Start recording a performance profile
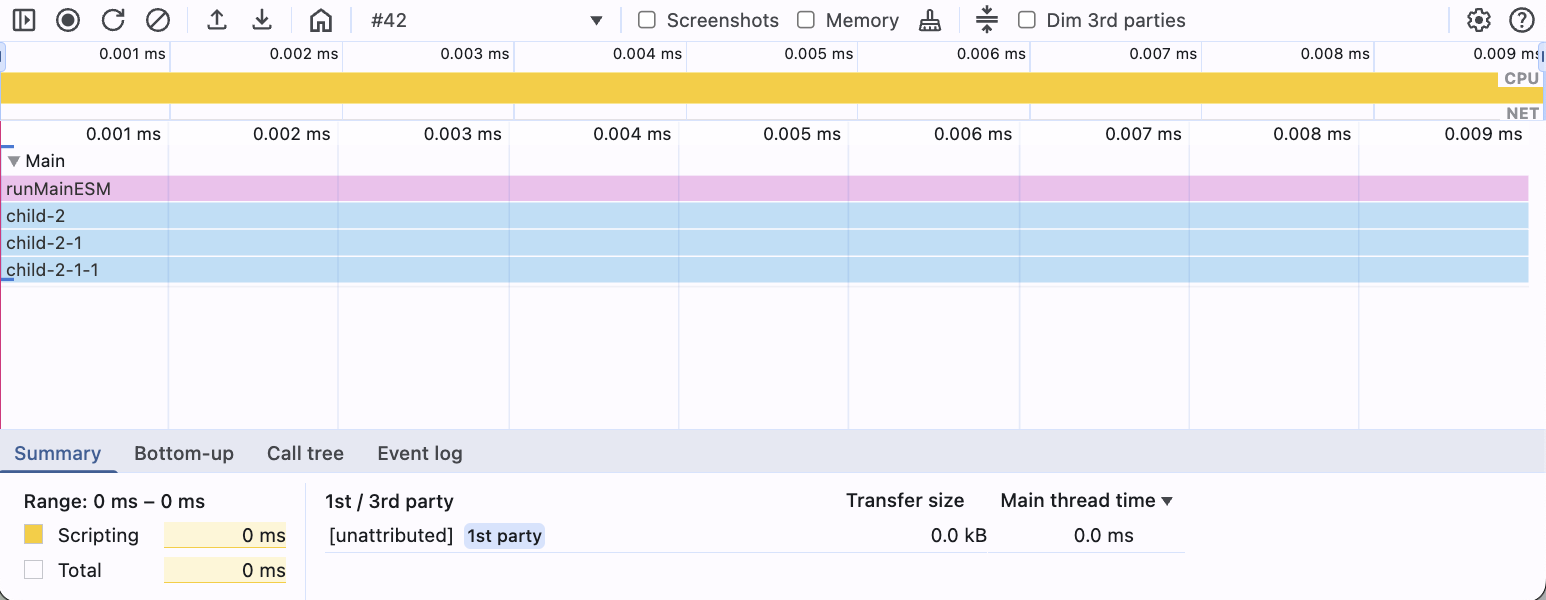The height and width of the screenshot is (600, 1546). pyautogui.click(x=68, y=20)
